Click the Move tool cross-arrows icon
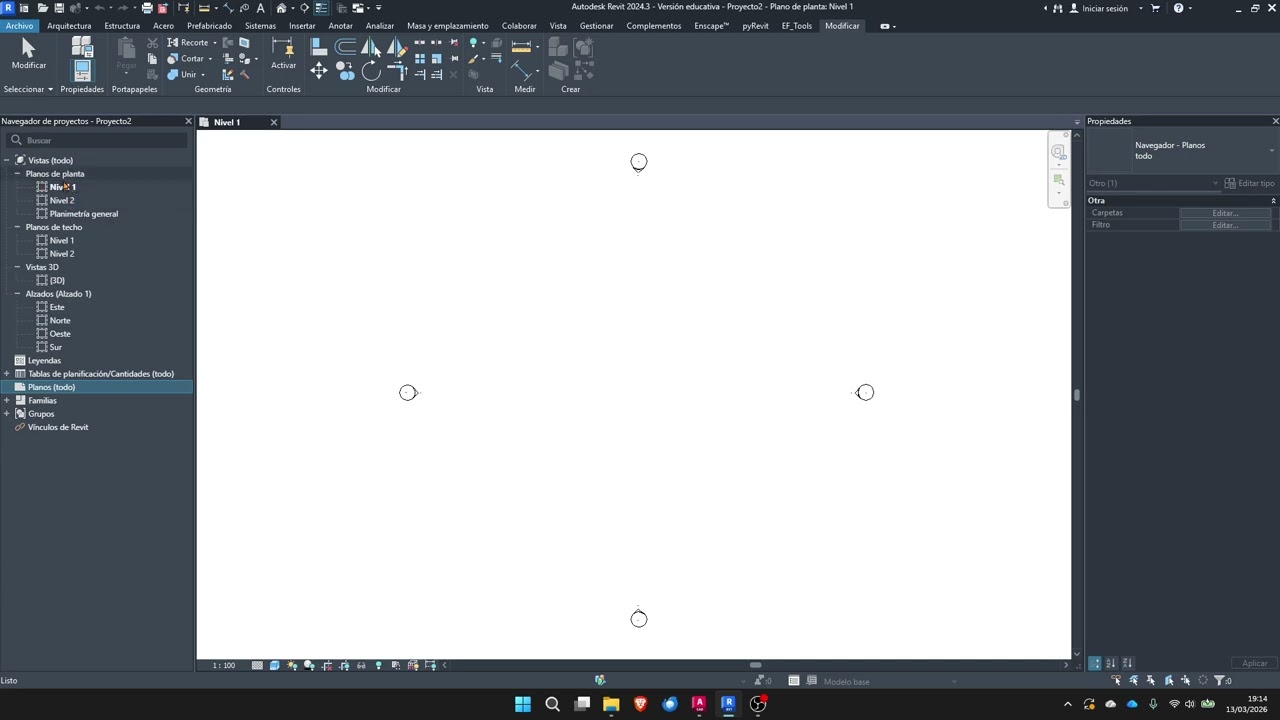The height and width of the screenshot is (720, 1280). pos(319,70)
